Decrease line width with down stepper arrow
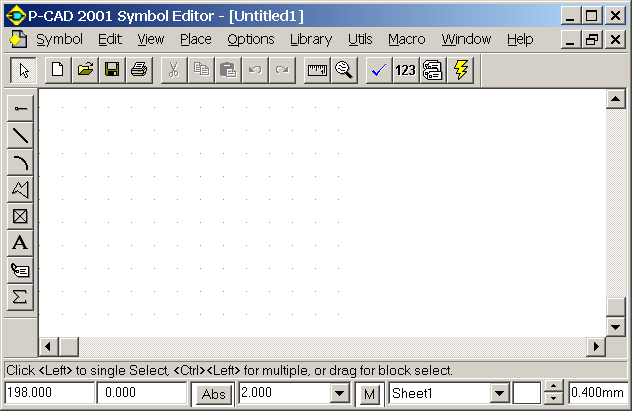Image resolution: width=632 pixels, height=411 pixels. [x=553, y=398]
